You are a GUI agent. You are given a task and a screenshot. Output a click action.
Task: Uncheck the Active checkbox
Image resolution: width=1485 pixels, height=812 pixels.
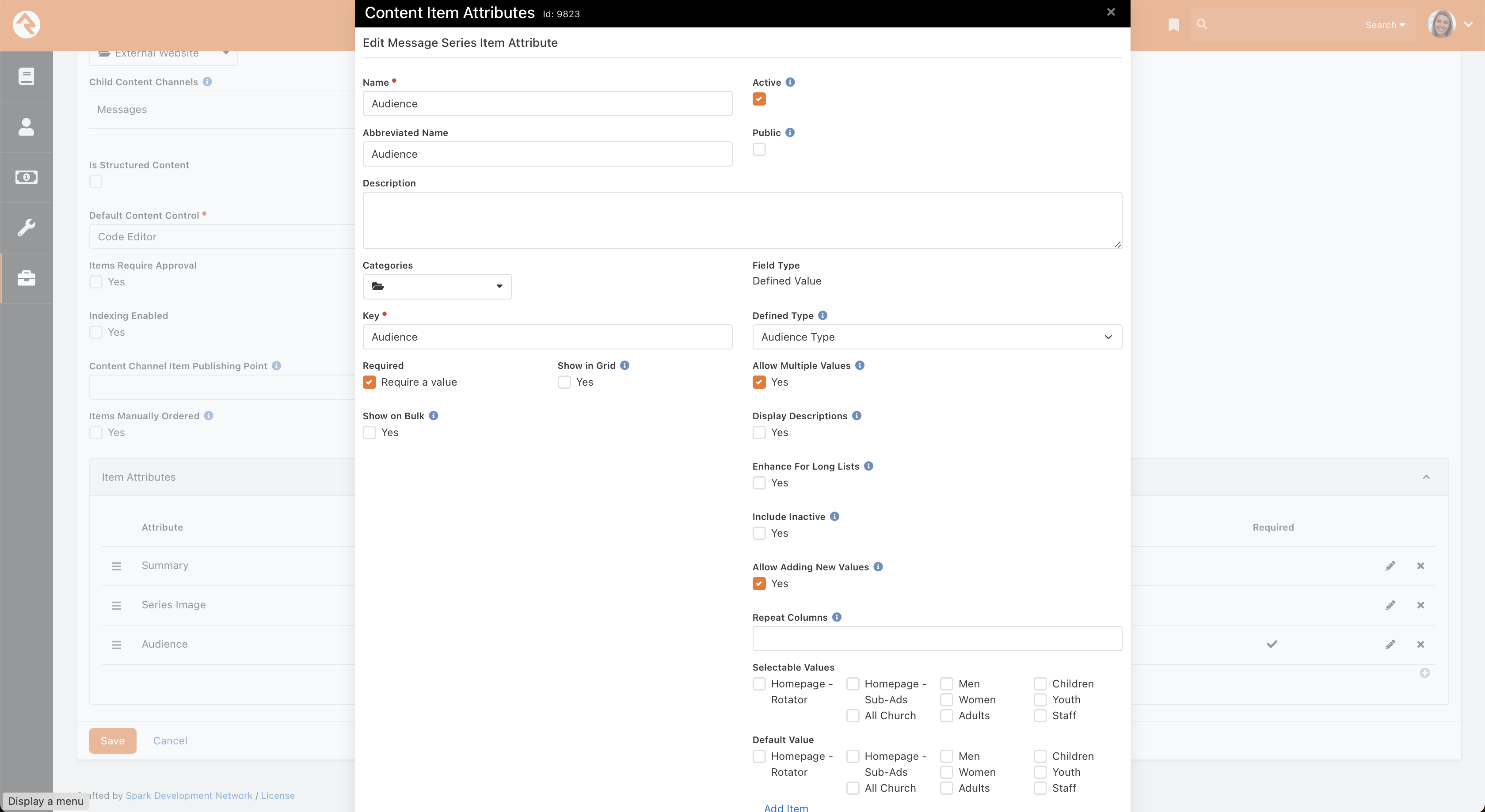pyautogui.click(x=759, y=99)
